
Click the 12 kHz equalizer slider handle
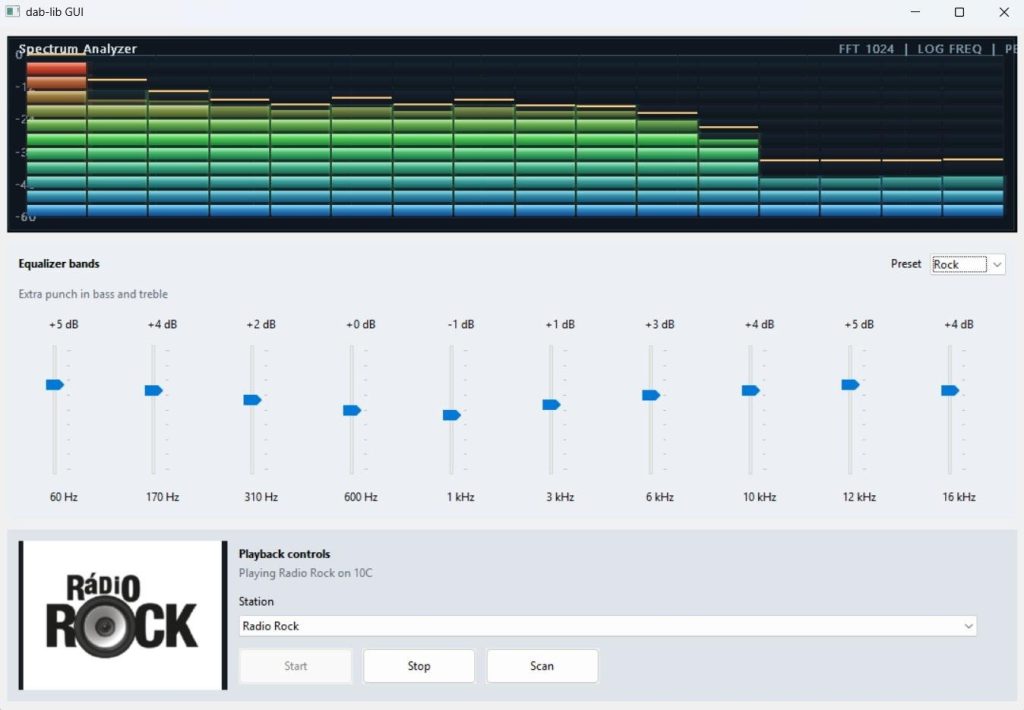(x=850, y=385)
